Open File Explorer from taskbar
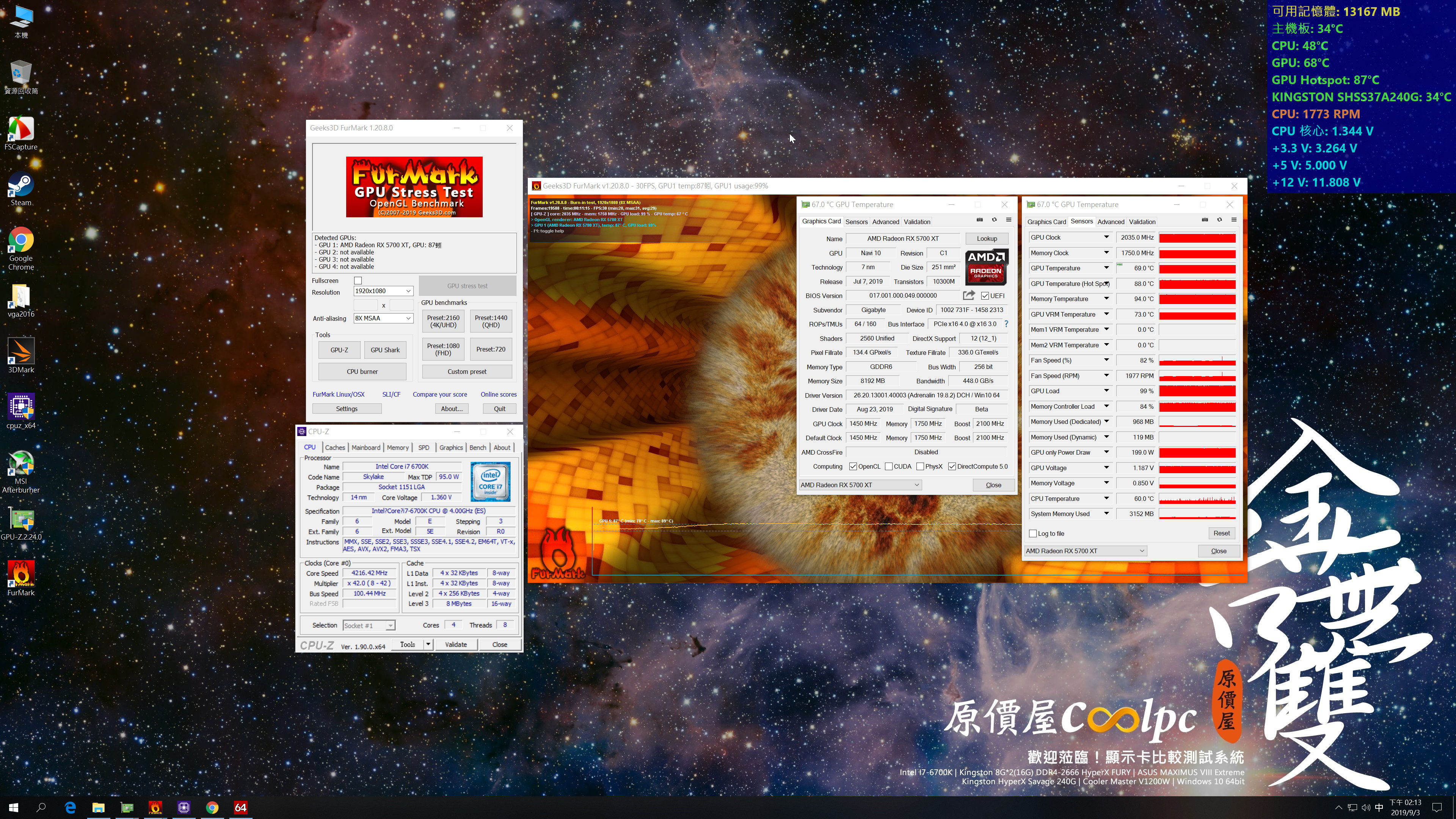This screenshot has height=819, width=1456. 98,807
